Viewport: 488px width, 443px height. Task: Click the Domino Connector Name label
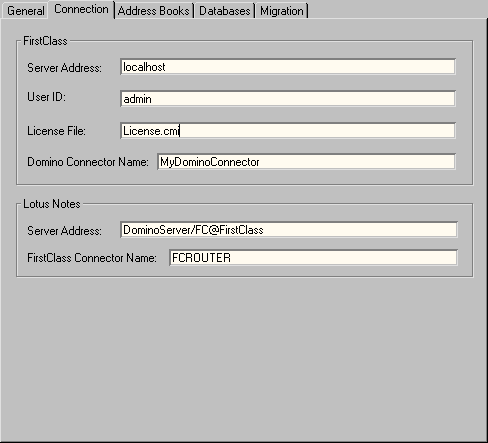click(88, 162)
